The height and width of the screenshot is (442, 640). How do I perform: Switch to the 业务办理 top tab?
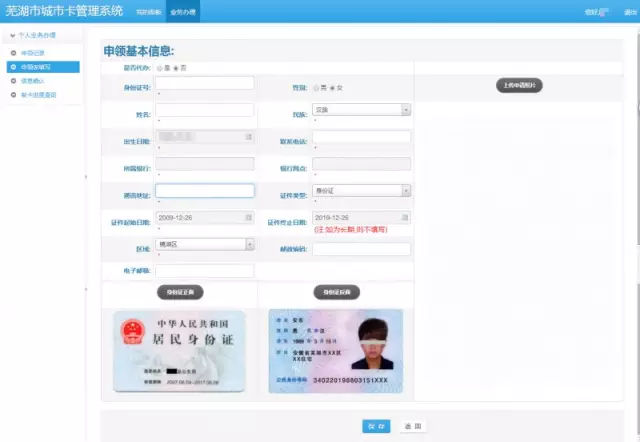click(183, 12)
